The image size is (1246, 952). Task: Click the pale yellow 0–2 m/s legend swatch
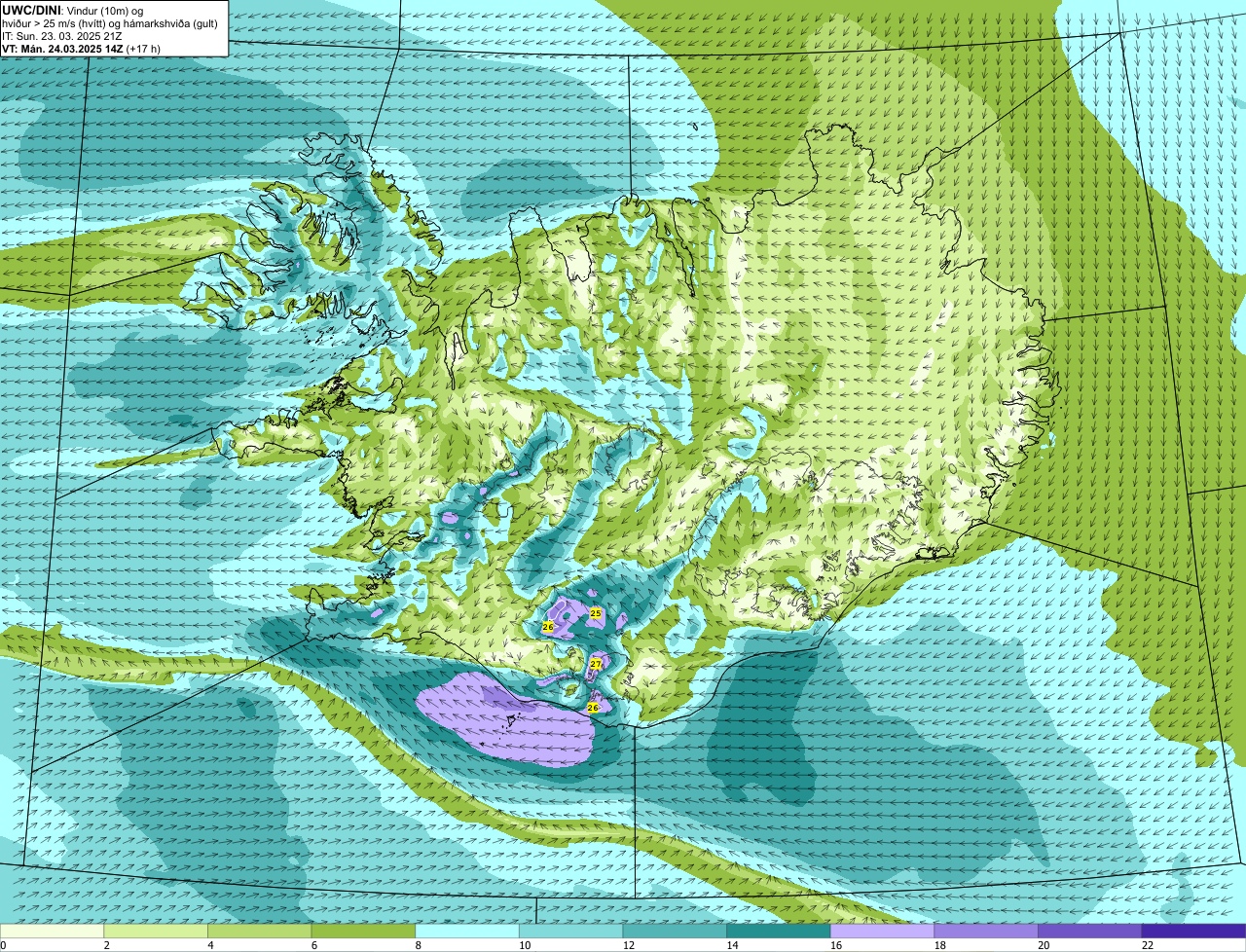point(53,932)
